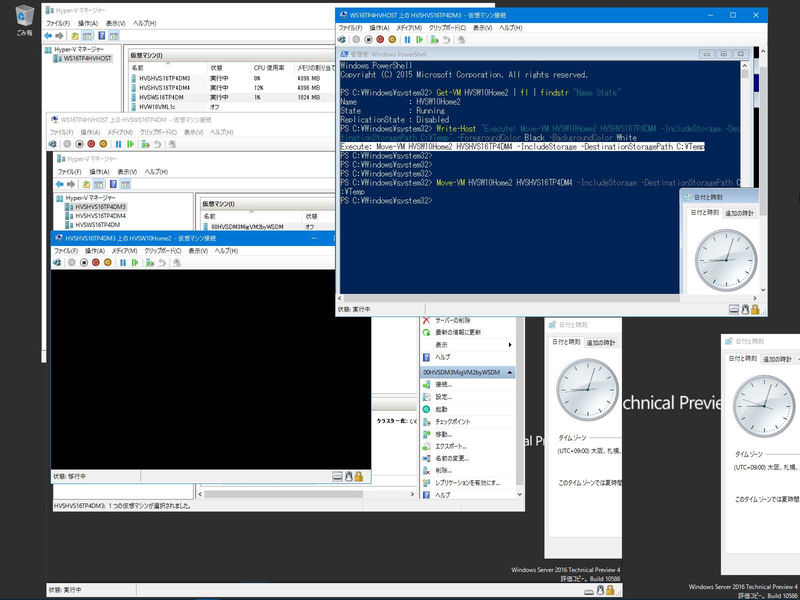The height and width of the screenshot is (600, 800).
Task: Click forward arrow in outer Hyper-V Manager toolbar
Action: pyautogui.click(x=59, y=36)
